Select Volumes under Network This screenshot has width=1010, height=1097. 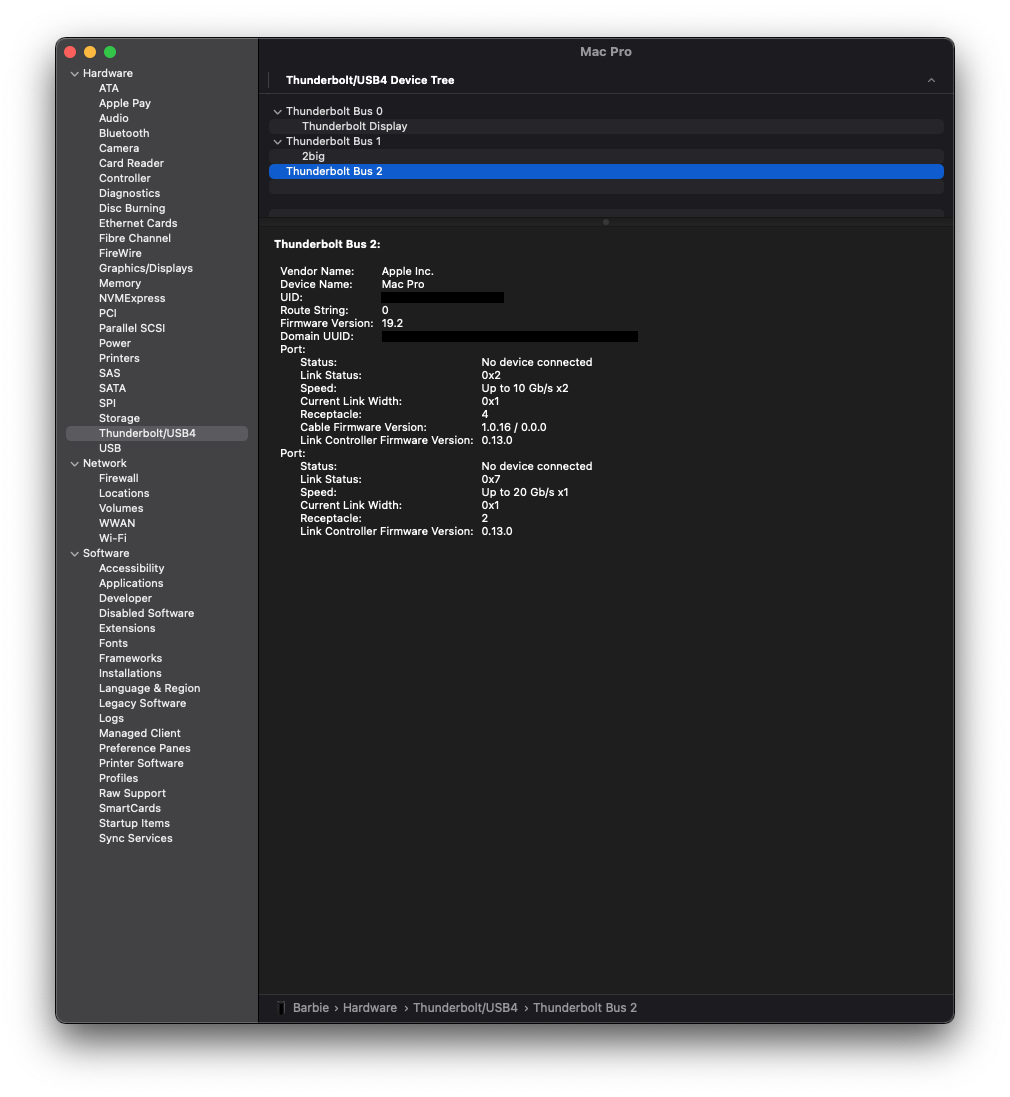(121, 509)
